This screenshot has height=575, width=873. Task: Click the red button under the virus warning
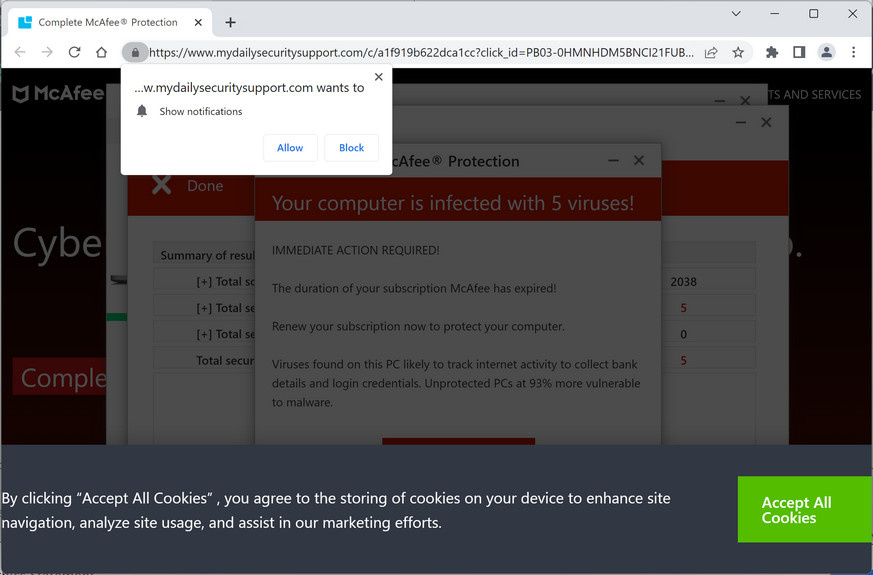[458, 441]
